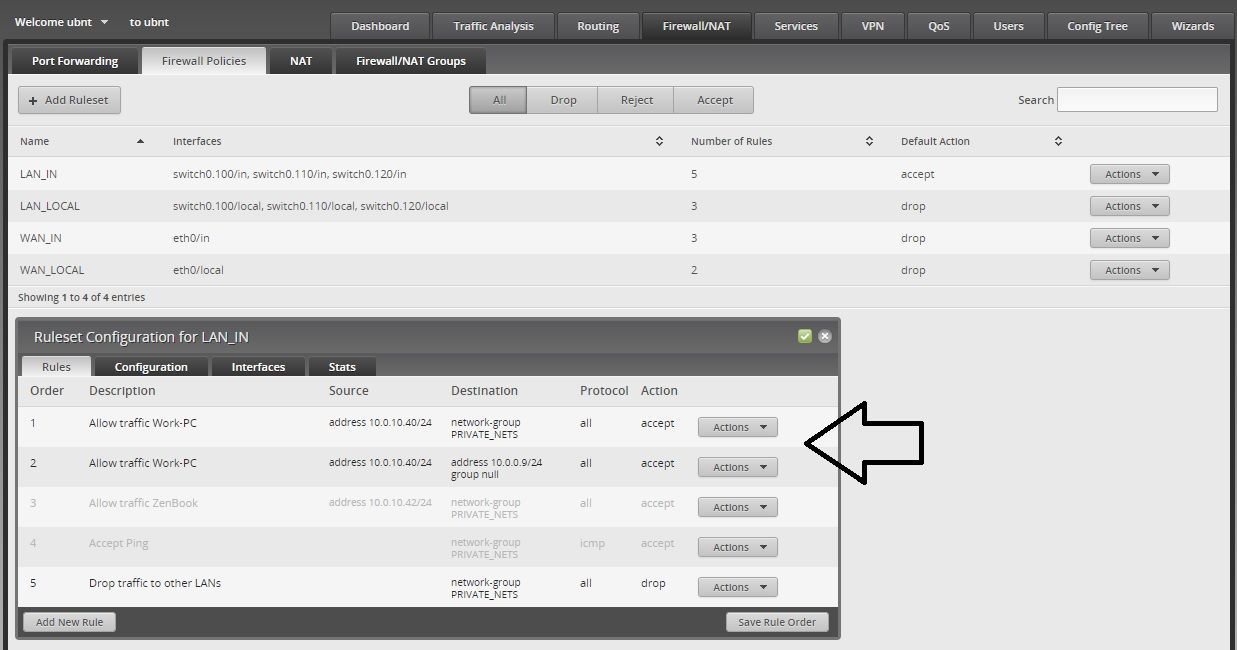Click the Number of Rules sort icon
1237x650 pixels.
(869, 142)
